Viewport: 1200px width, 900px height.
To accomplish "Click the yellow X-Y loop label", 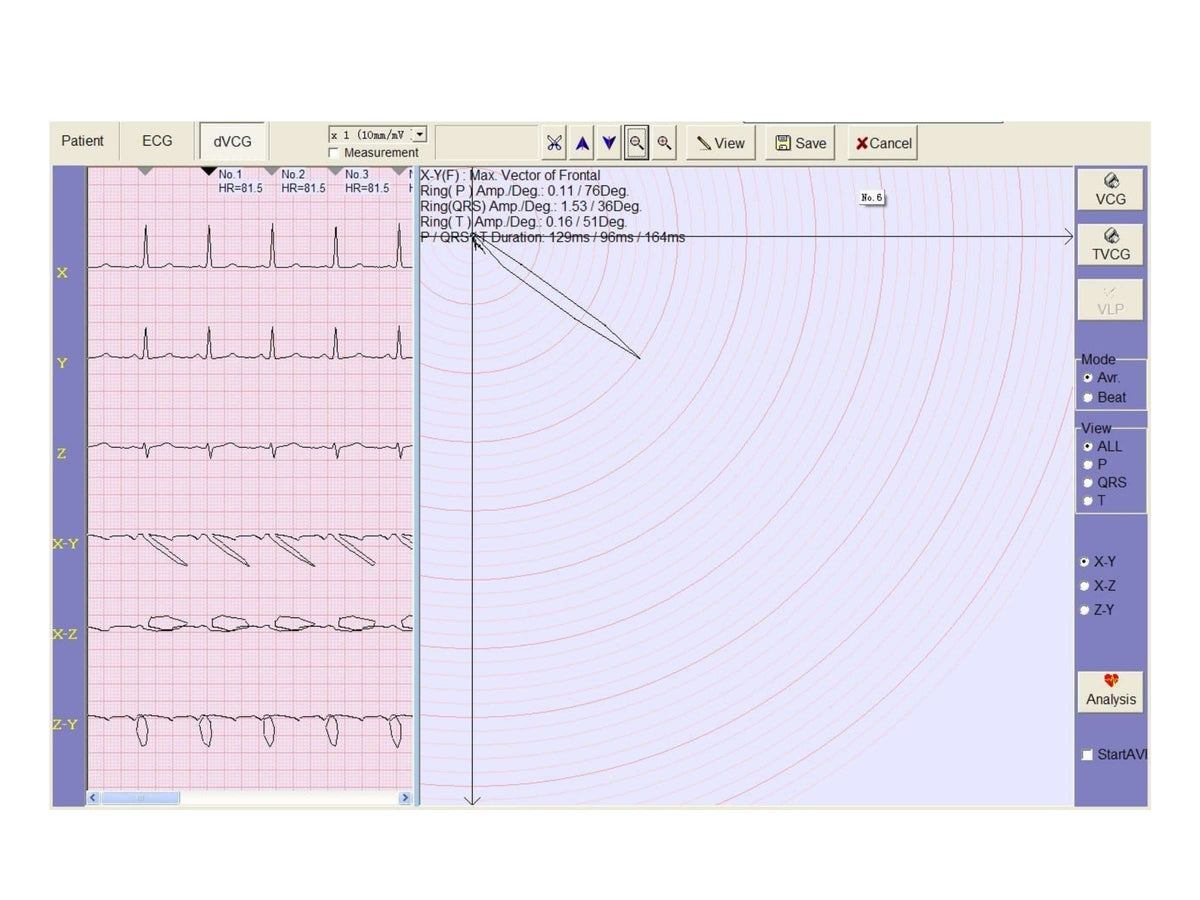I will 66,544.
